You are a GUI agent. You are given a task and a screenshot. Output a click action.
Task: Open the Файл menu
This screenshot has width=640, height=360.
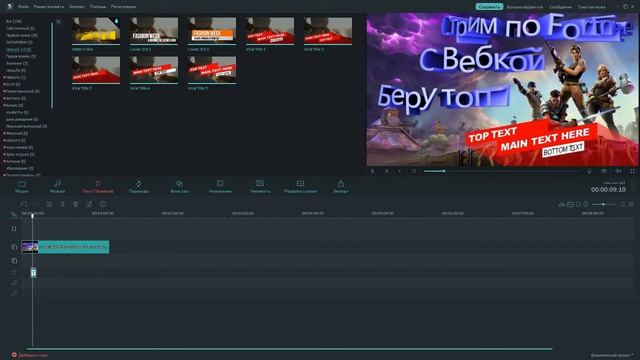[23, 7]
